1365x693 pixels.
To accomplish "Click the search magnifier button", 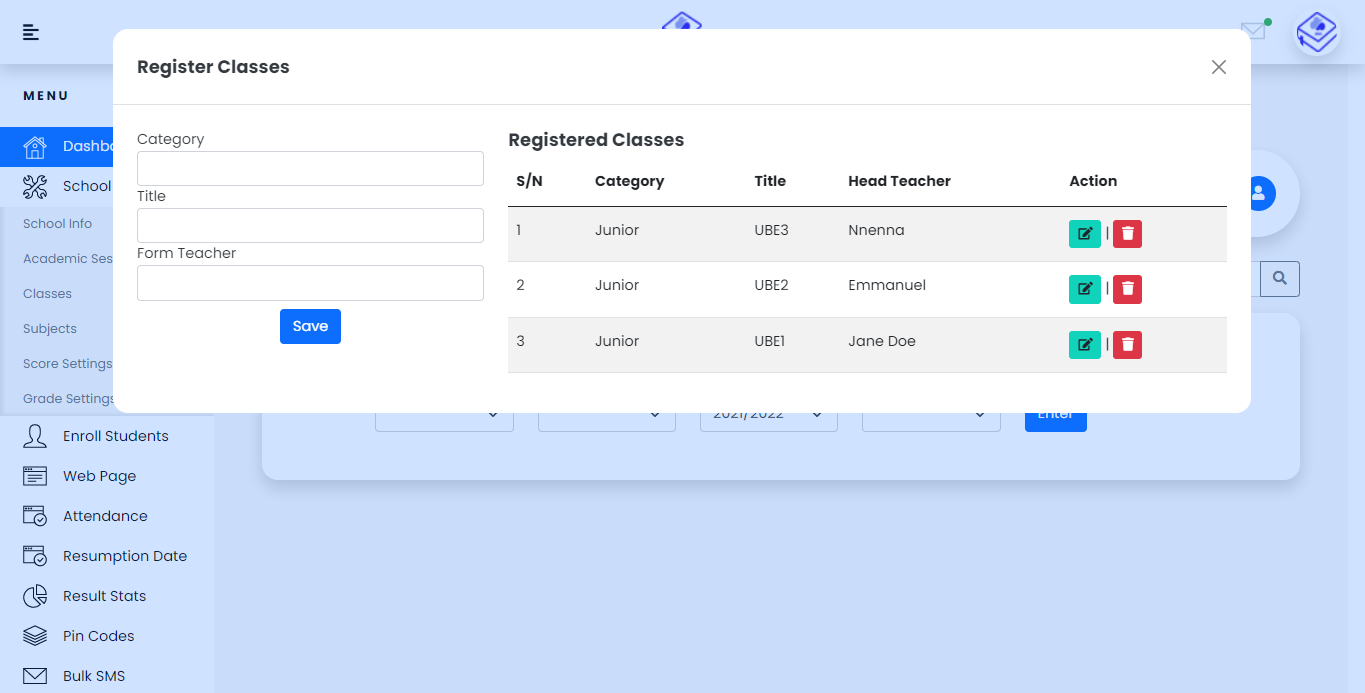I will click(1279, 279).
